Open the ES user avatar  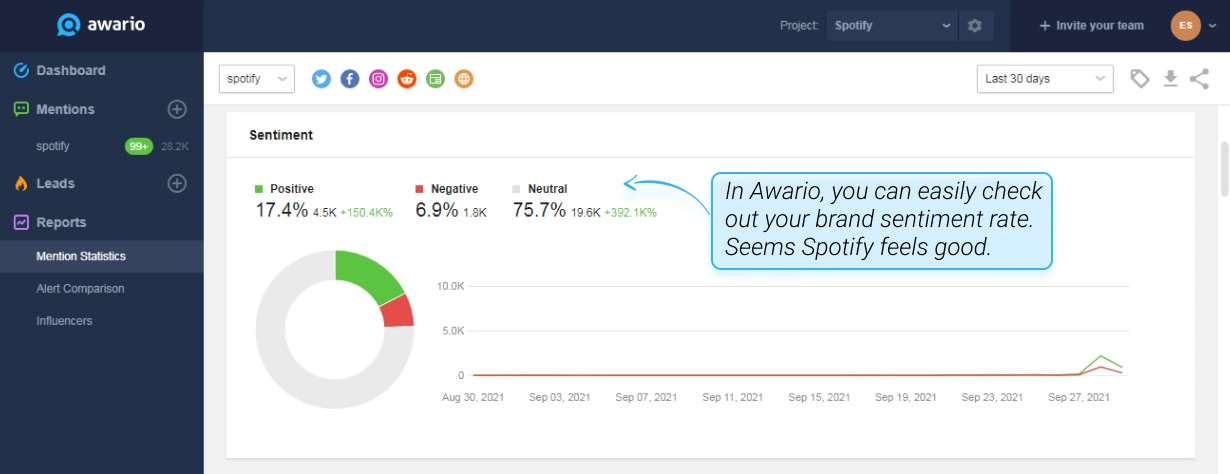[1186, 25]
